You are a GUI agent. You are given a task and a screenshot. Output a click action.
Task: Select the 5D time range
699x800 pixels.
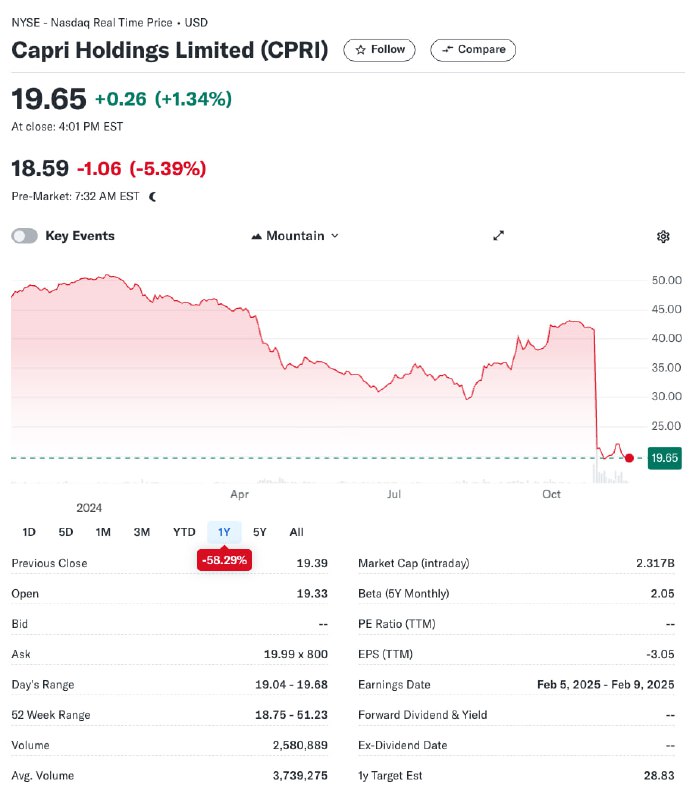click(x=66, y=532)
